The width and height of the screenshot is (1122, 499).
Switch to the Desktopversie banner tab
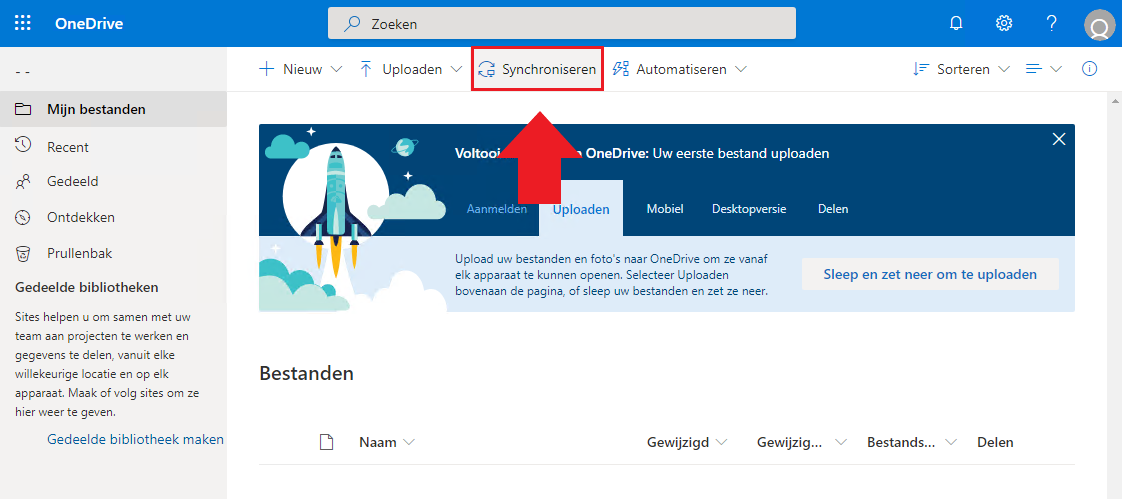point(749,209)
